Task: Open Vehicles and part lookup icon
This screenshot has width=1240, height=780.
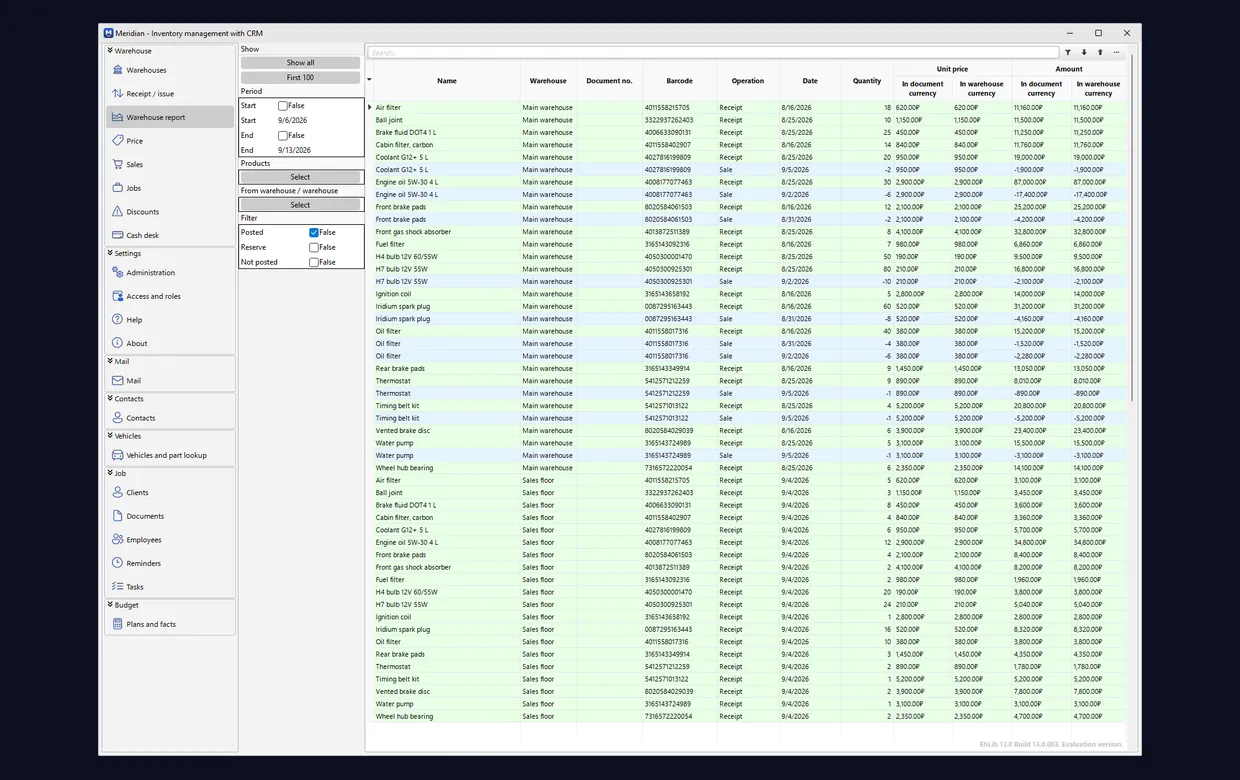Action: tap(117, 455)
